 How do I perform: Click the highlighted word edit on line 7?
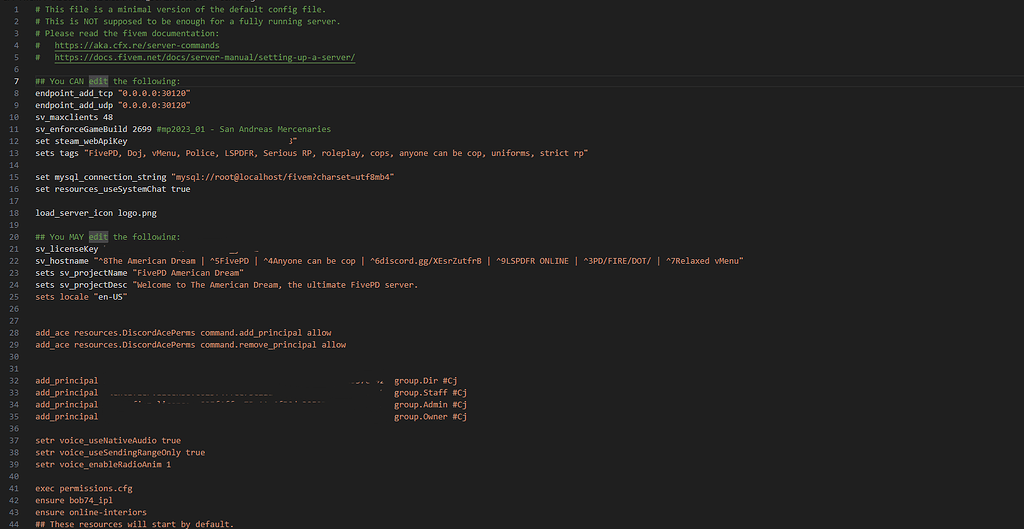tap(99, 81)
